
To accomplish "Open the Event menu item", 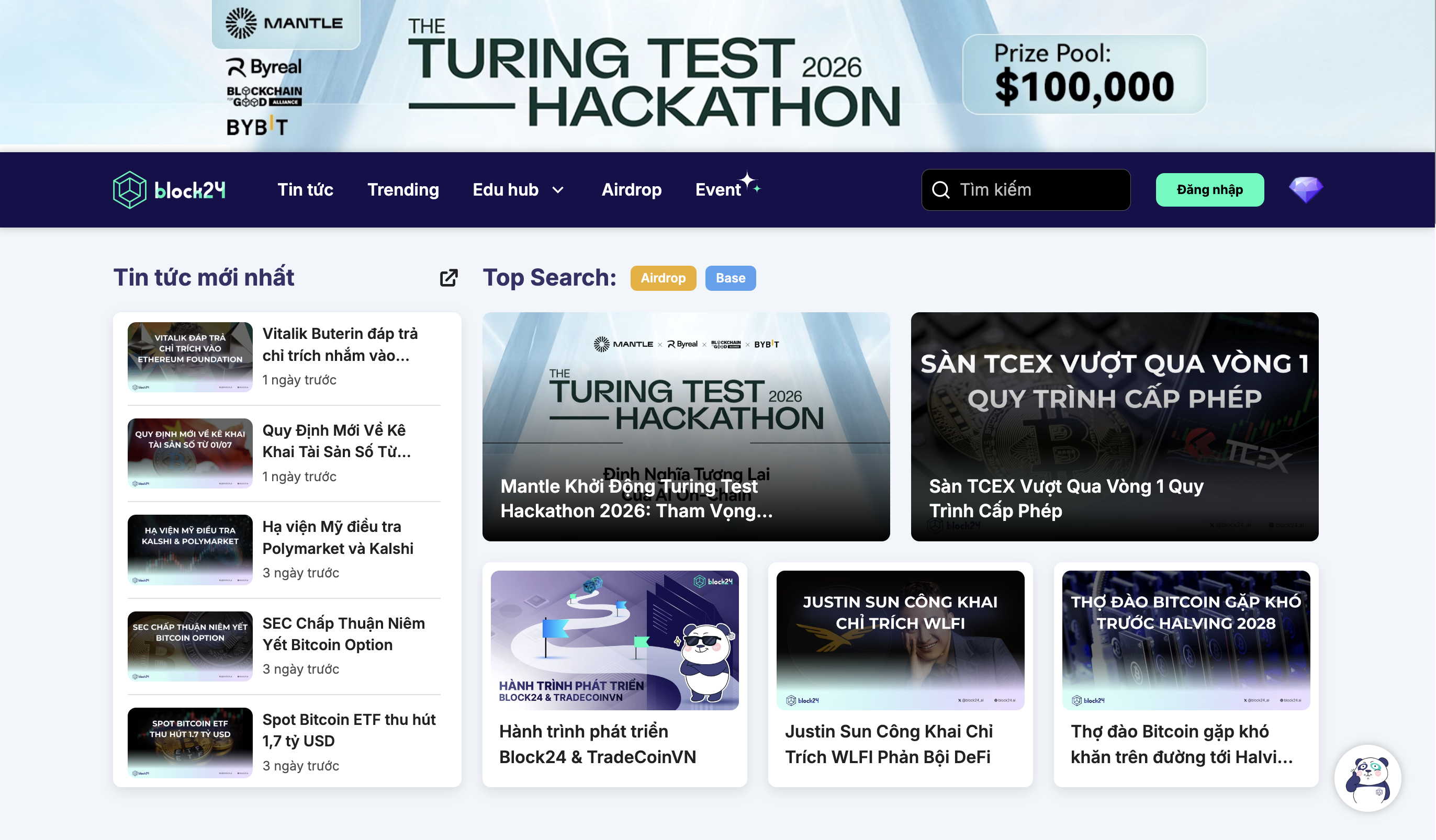I will (718, 190).
